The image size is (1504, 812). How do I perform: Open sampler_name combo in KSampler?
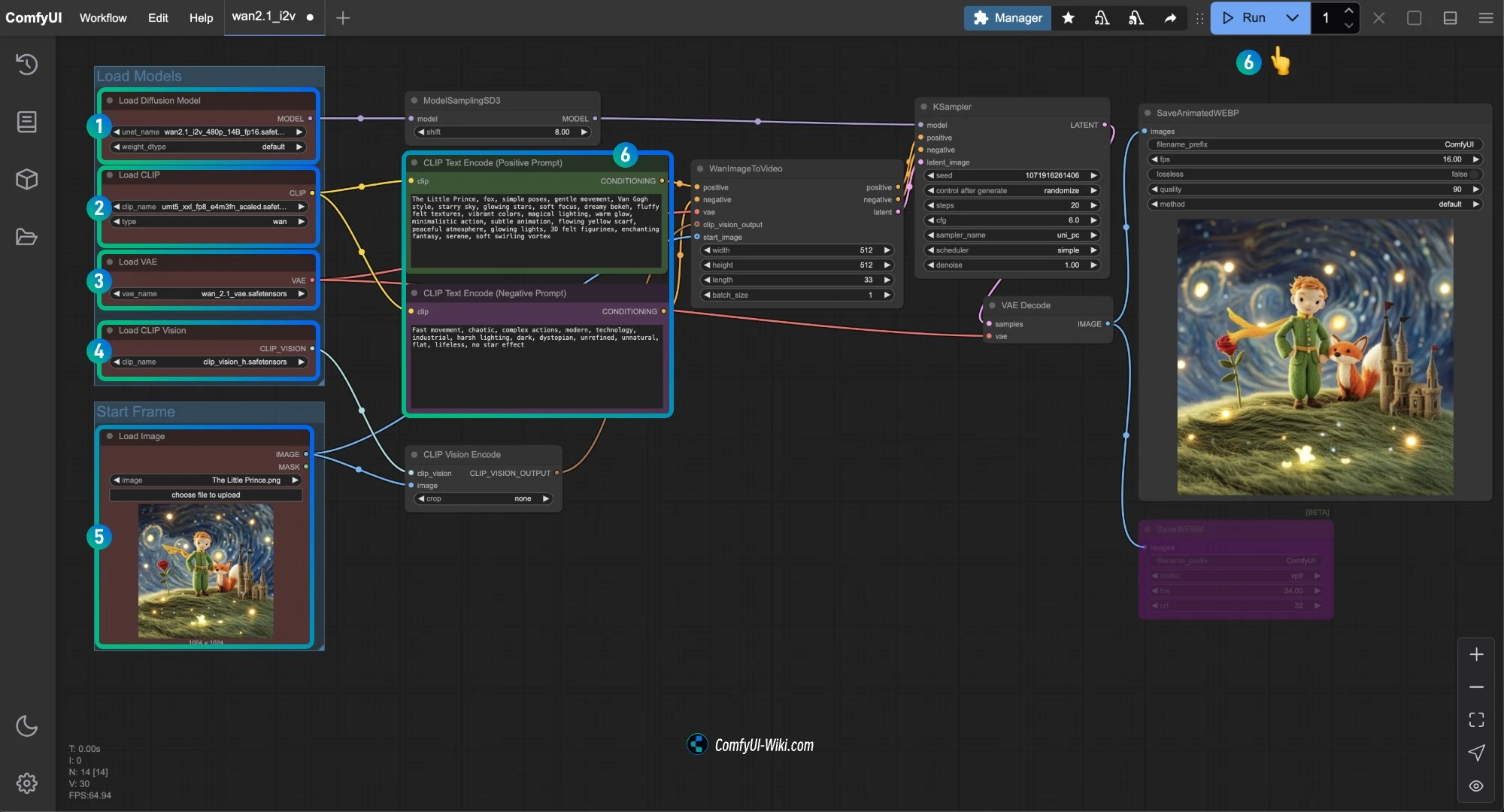click(x=1011, y=235)
